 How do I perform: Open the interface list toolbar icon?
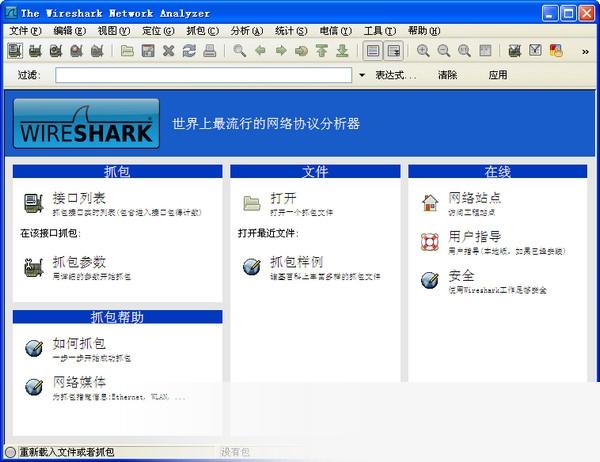15,51
